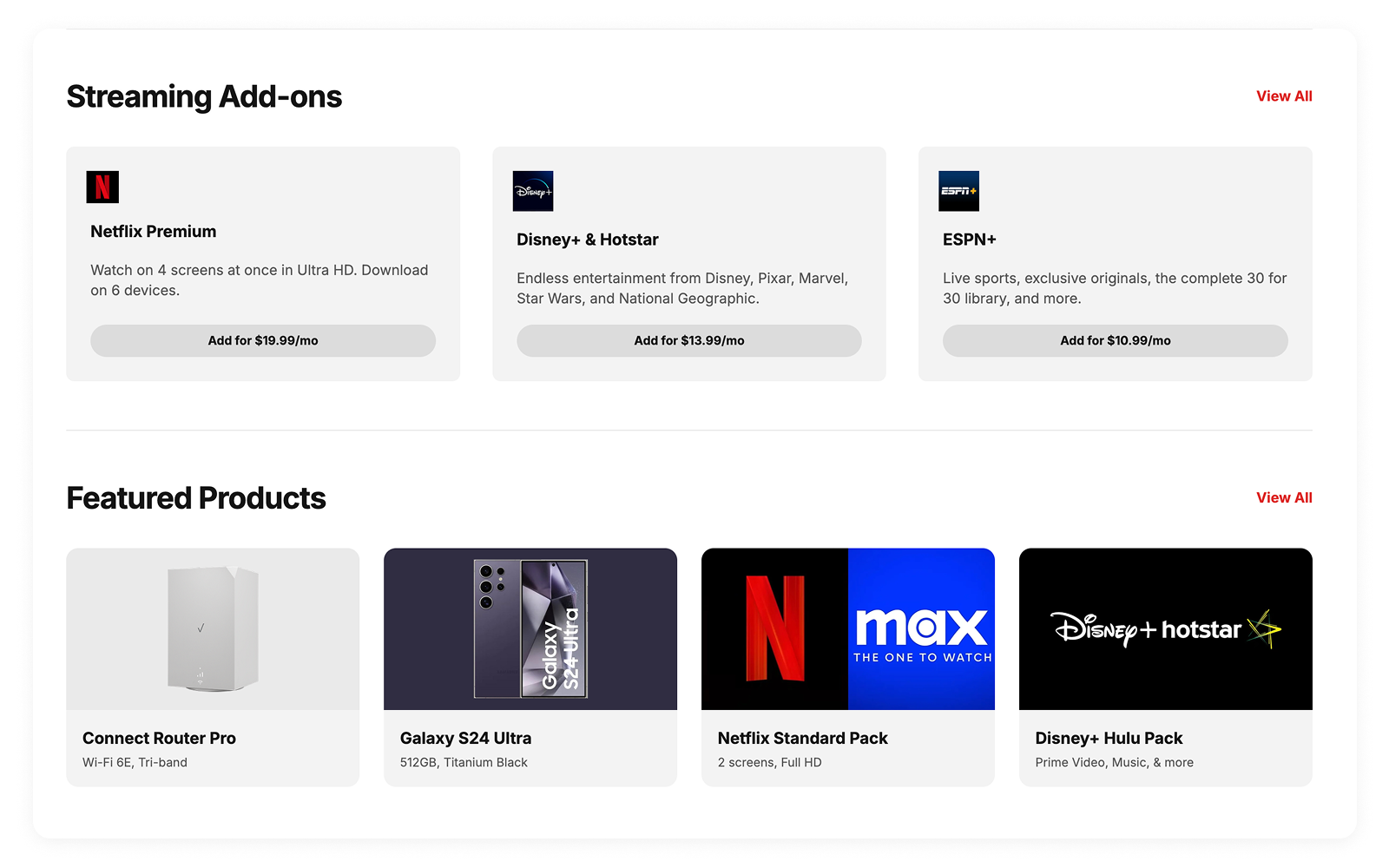View all Streaming Add-ons
Screen dimensions: 1389x868
[x=1284, y=96]
